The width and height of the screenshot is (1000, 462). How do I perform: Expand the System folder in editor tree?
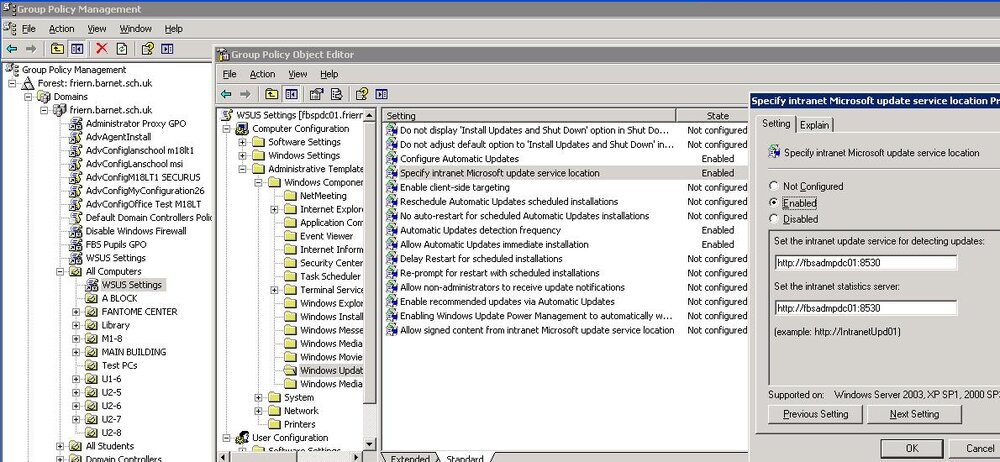[258, 397]
